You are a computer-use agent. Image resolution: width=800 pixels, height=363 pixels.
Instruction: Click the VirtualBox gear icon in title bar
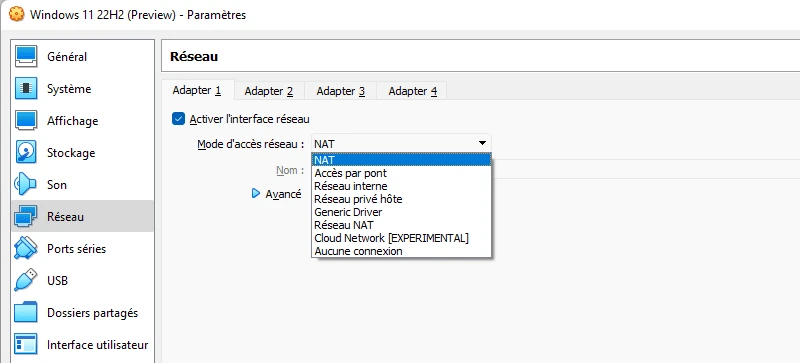coord(17,14)
